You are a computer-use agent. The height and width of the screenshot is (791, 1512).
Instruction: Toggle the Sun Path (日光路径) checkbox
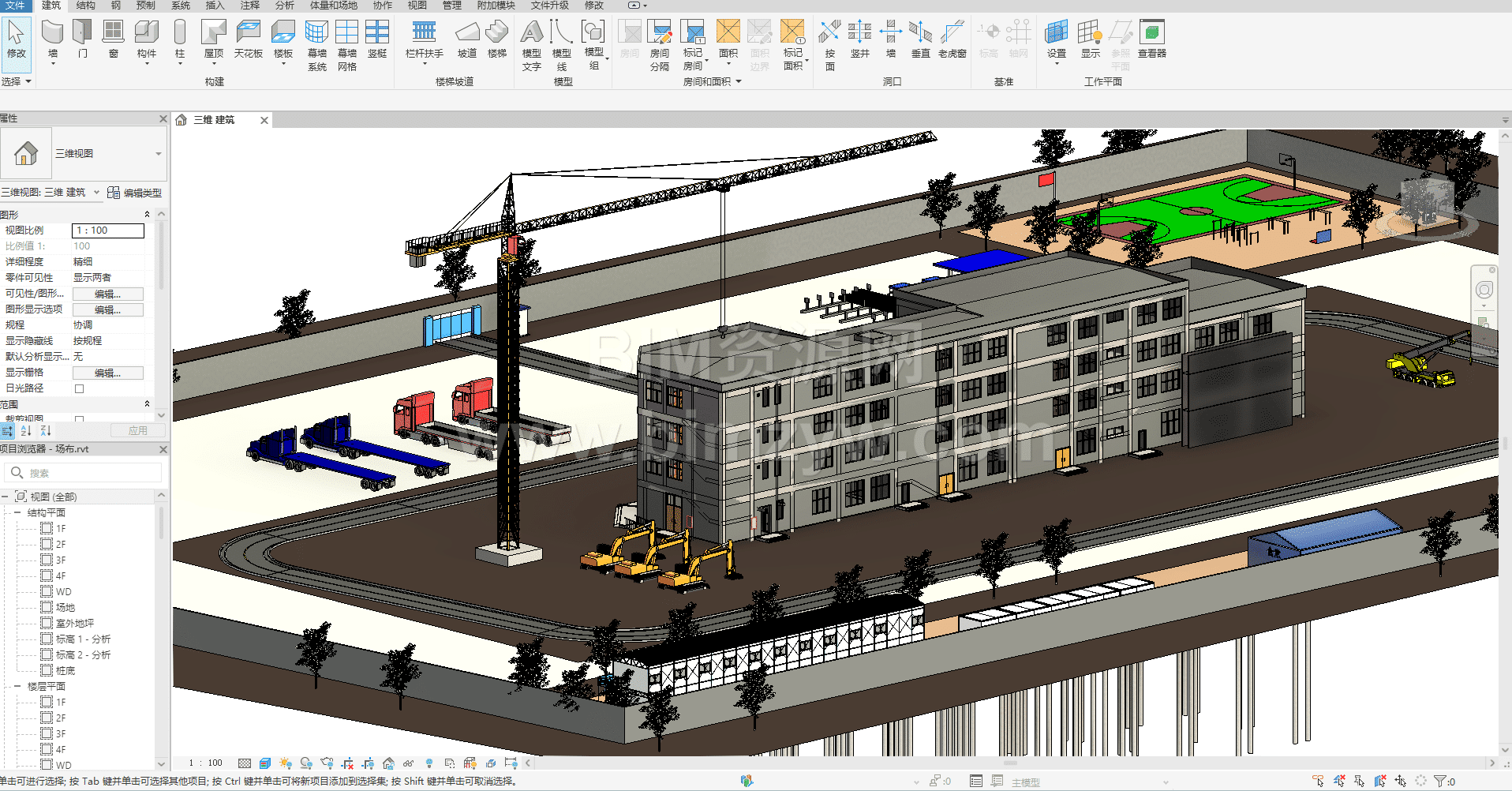[79, 388]
